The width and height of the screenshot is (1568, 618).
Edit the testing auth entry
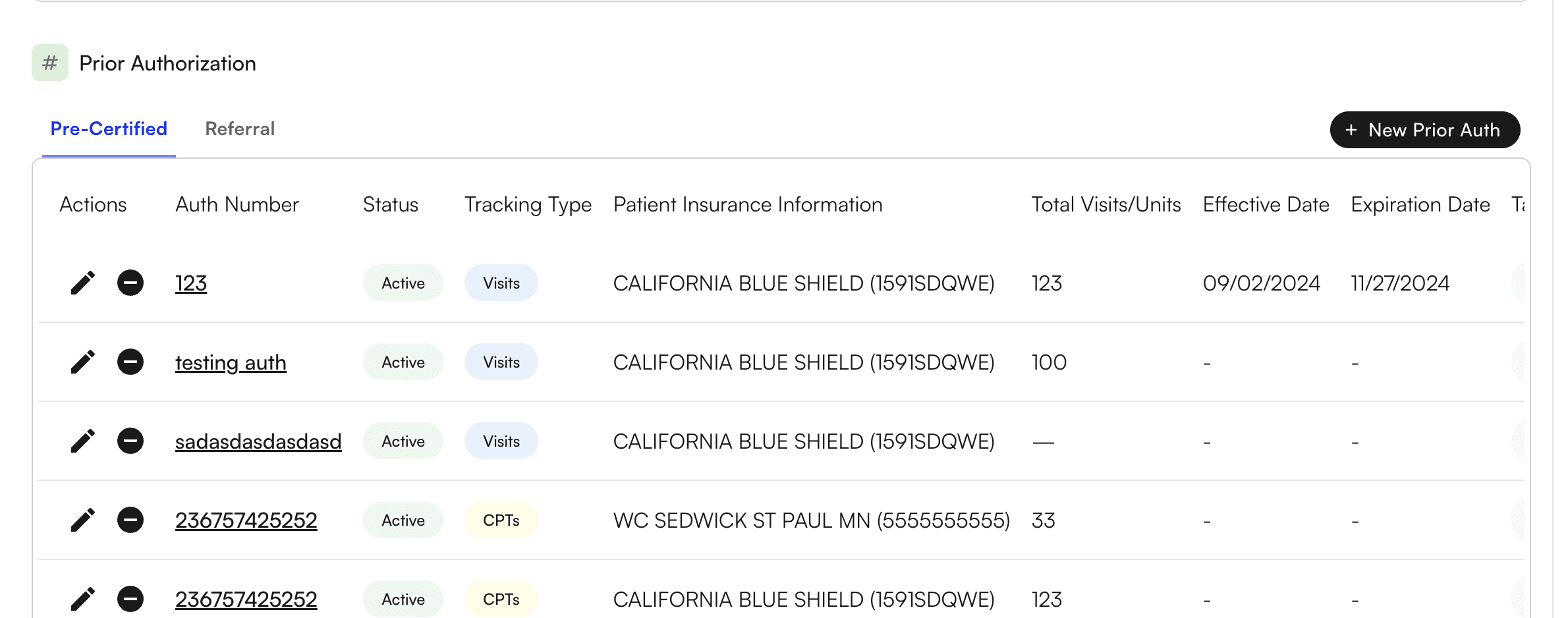click(x=83, y=362)
